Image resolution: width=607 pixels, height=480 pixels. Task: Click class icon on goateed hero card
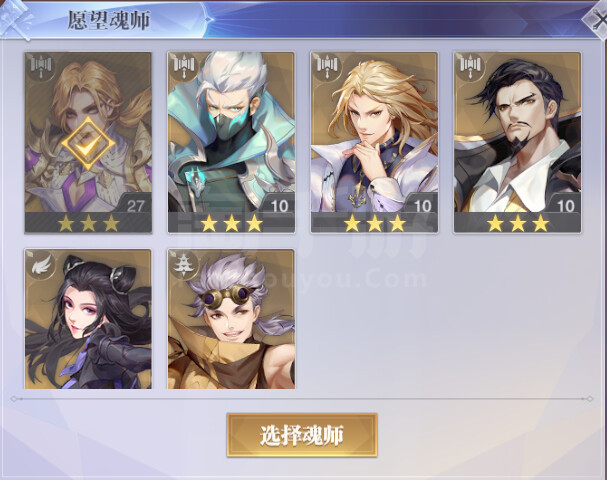(x=471, y=66)
